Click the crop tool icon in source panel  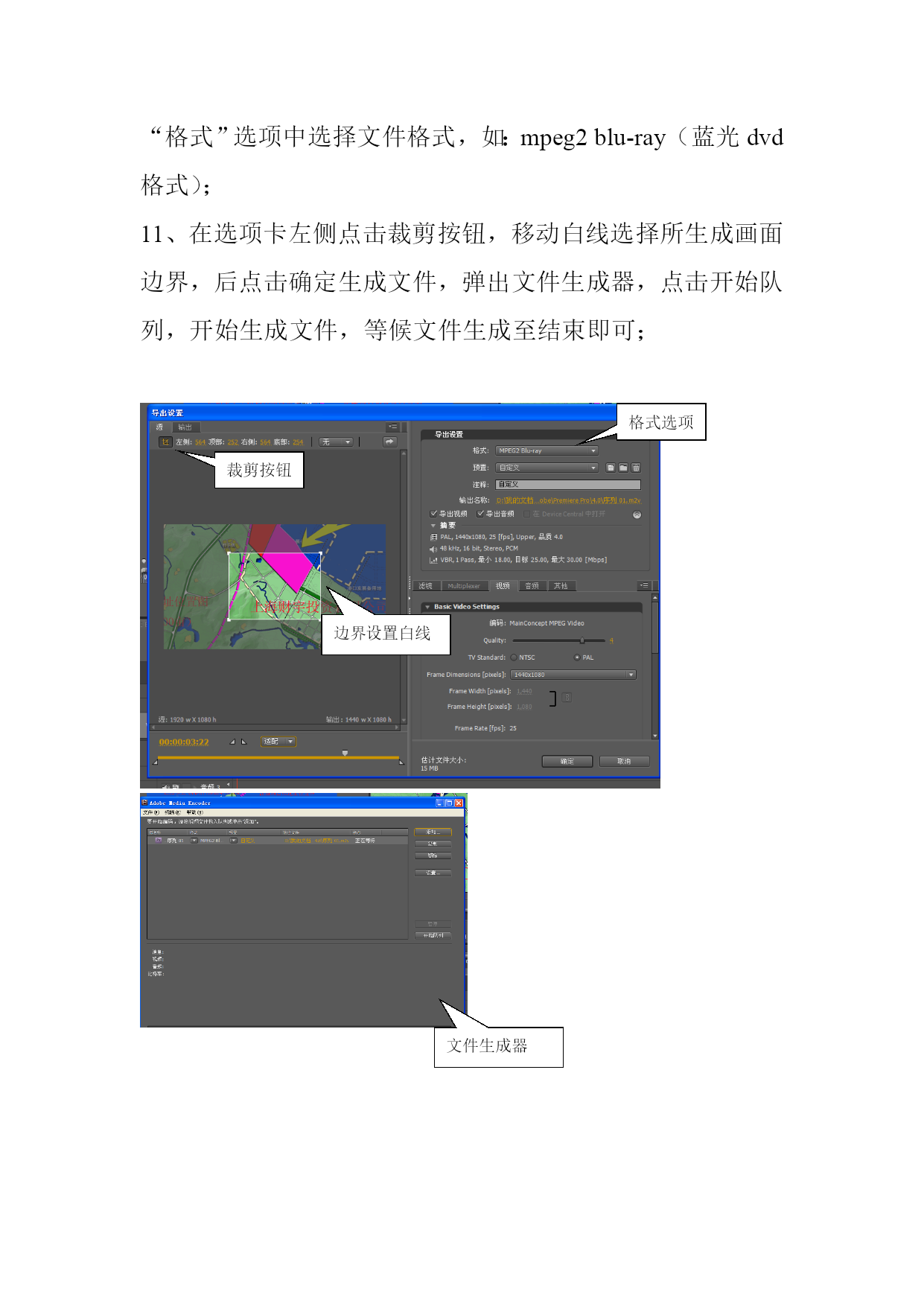click(165, 442)
